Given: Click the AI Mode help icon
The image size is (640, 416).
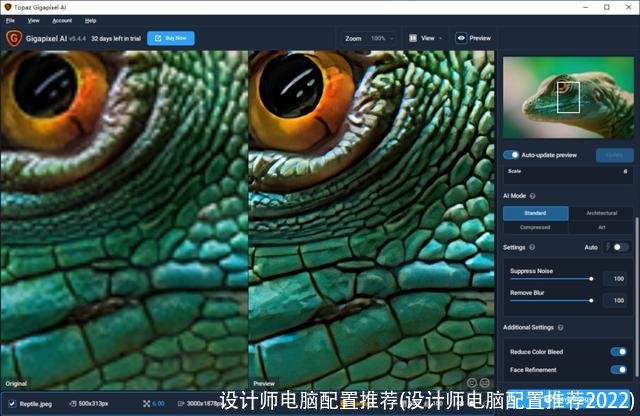Looking at the screenshot, I should coord(533,196).
